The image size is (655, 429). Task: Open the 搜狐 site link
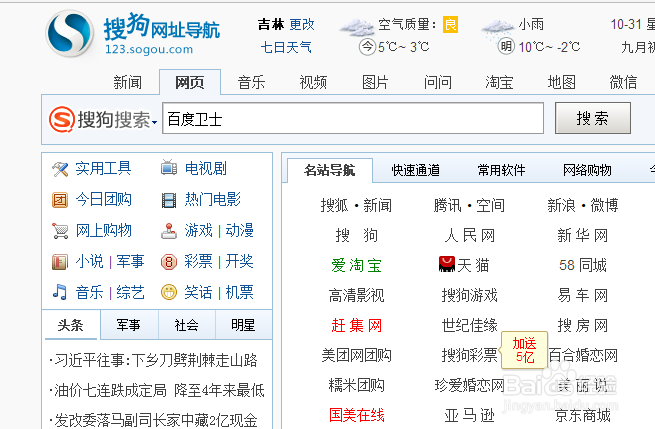pyautogui.click(x=334, y=205)
